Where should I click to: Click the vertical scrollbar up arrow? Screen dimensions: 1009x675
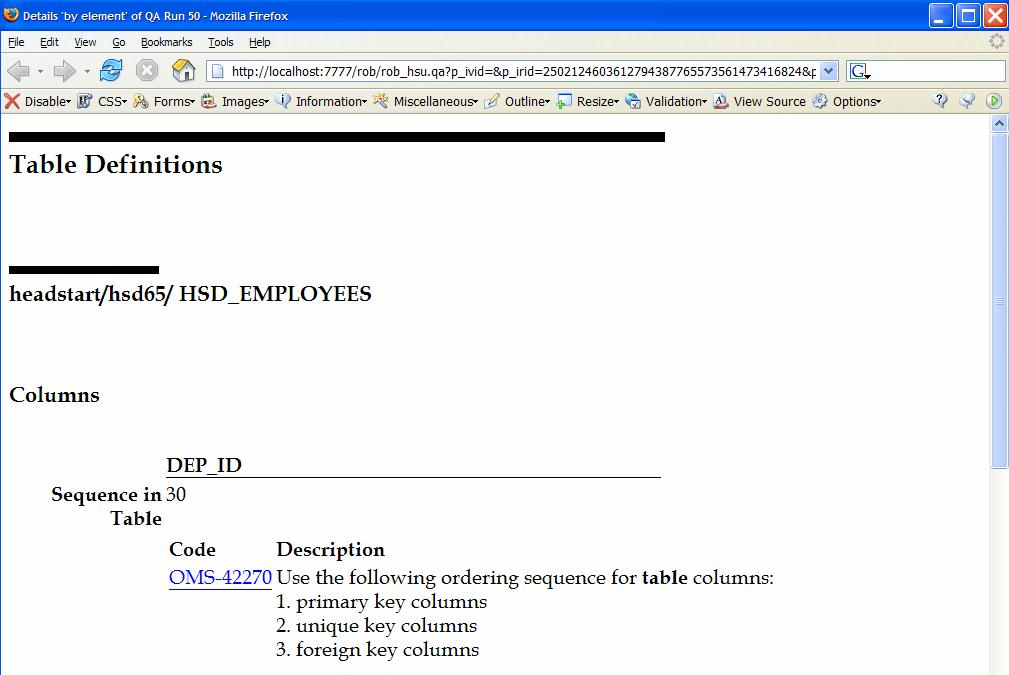point(999,124)
